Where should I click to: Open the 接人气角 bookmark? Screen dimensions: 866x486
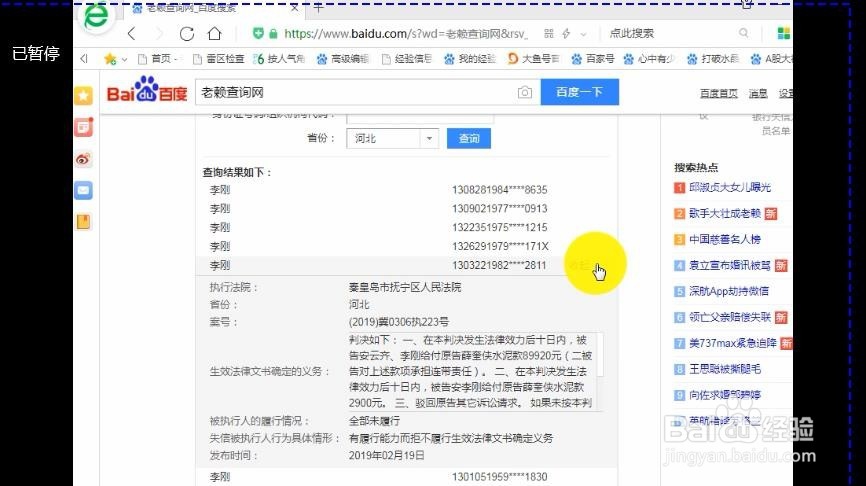point(279,59)
